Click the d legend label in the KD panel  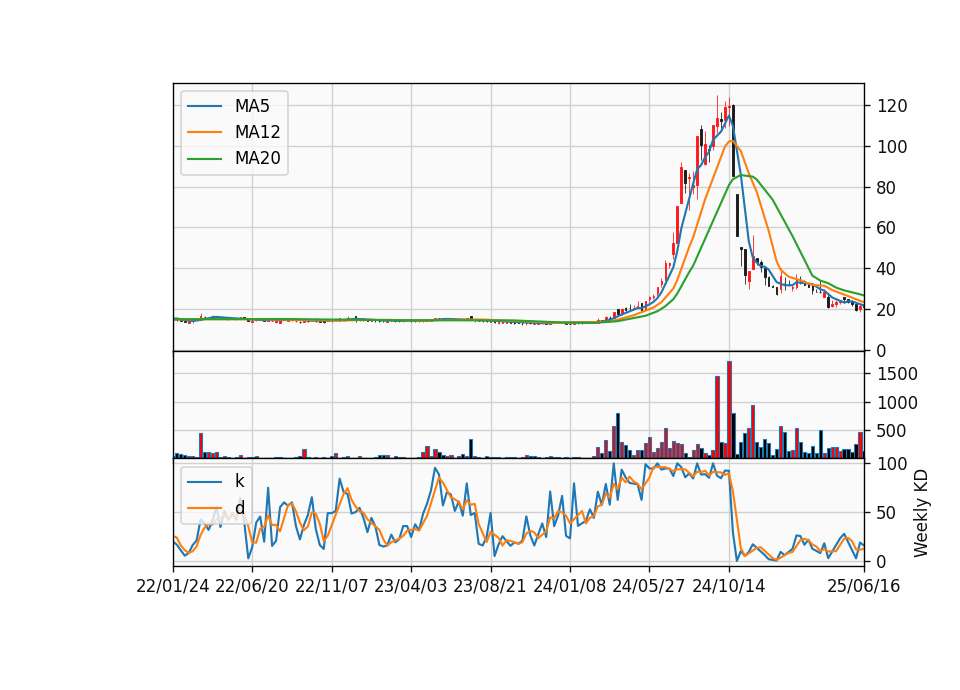coord(239,508)
